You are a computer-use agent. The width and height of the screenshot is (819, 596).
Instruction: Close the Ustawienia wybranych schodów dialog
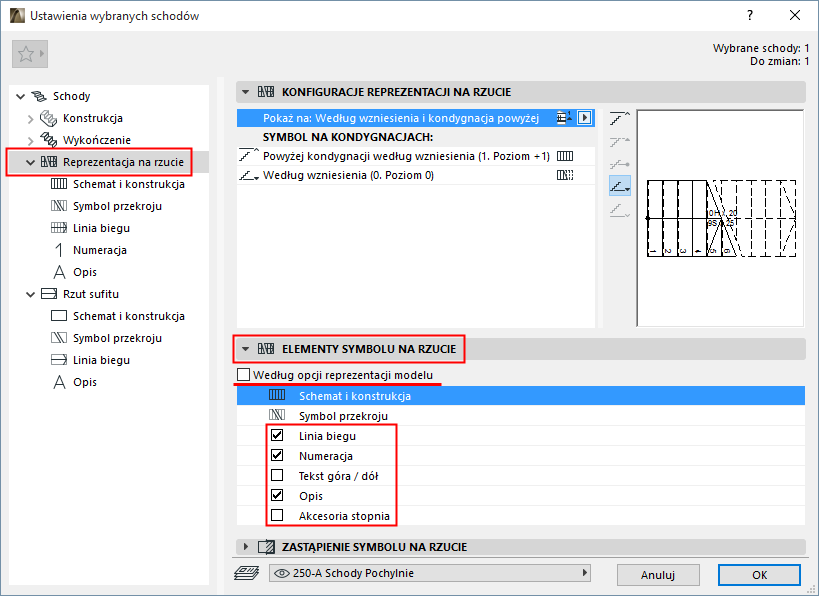coord(795,15)
